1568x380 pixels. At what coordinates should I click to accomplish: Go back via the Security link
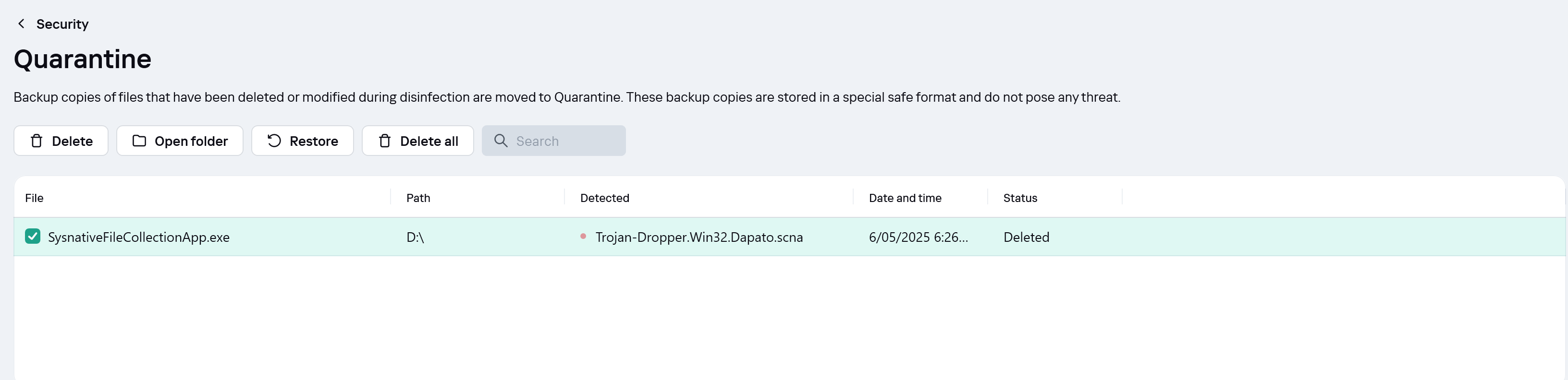coord(62,24)
